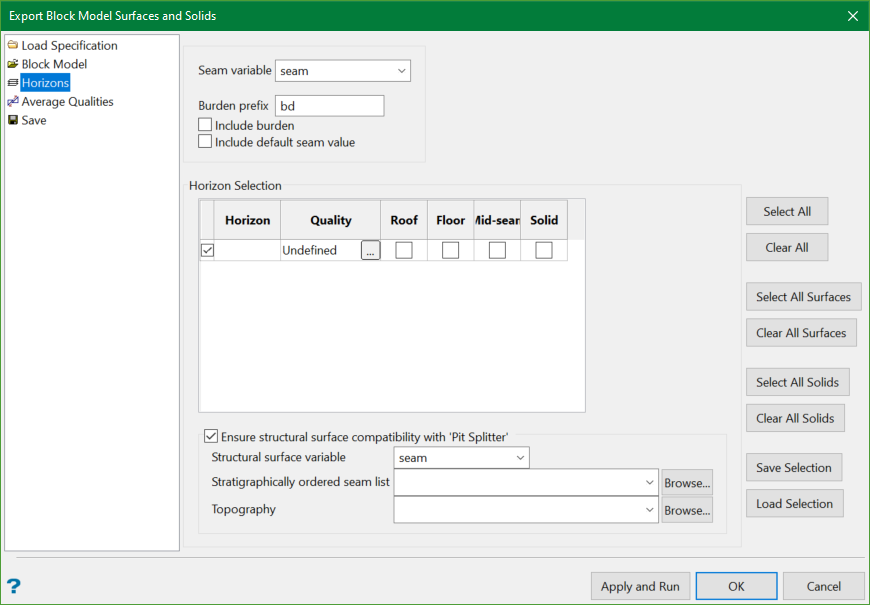Viewport: 870px width, 605px height.
Task: Toggle the Roof checkbox for the horizon row
Action: [403, 250]
